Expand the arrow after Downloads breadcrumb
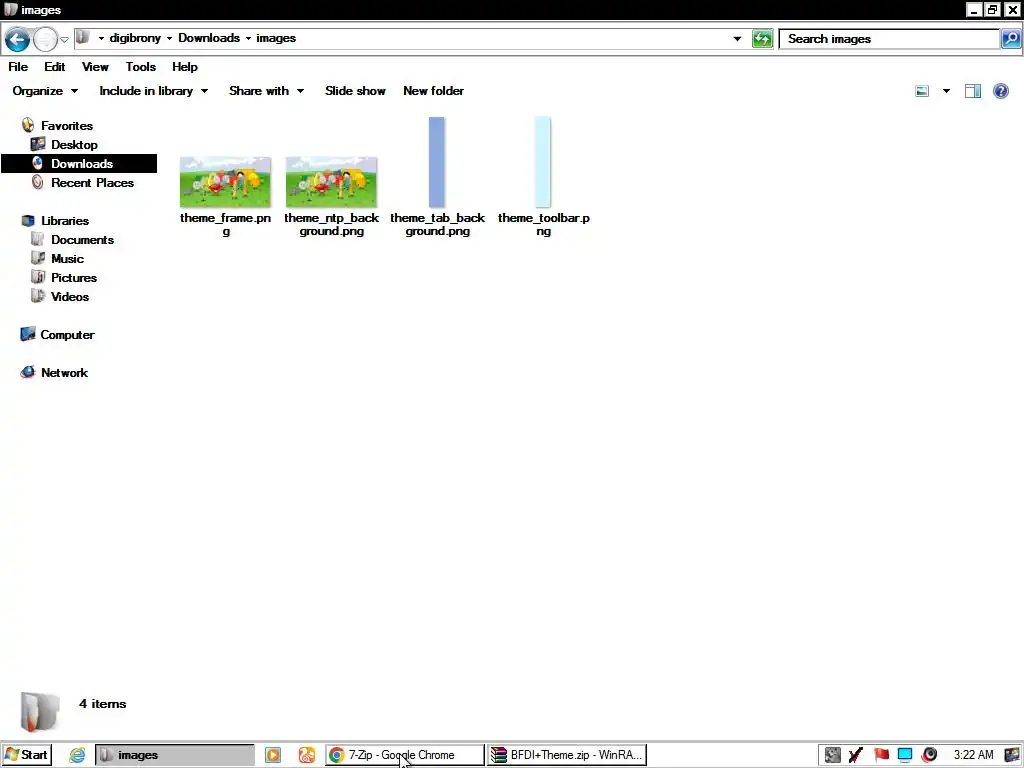This screenshot has width=1024, height=768. pos(248,39)
